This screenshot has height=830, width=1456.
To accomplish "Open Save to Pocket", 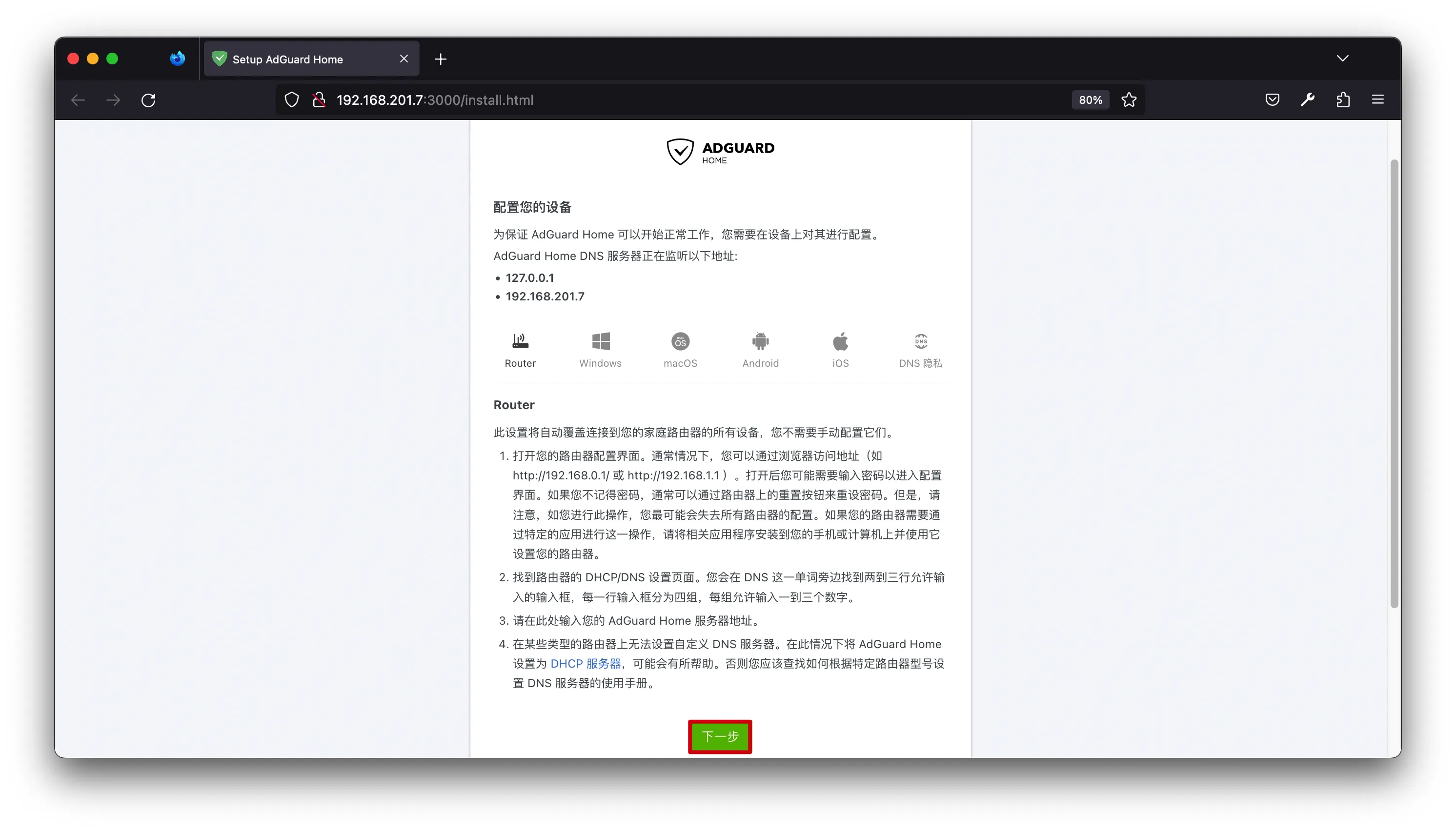I will click(1272, 100).
